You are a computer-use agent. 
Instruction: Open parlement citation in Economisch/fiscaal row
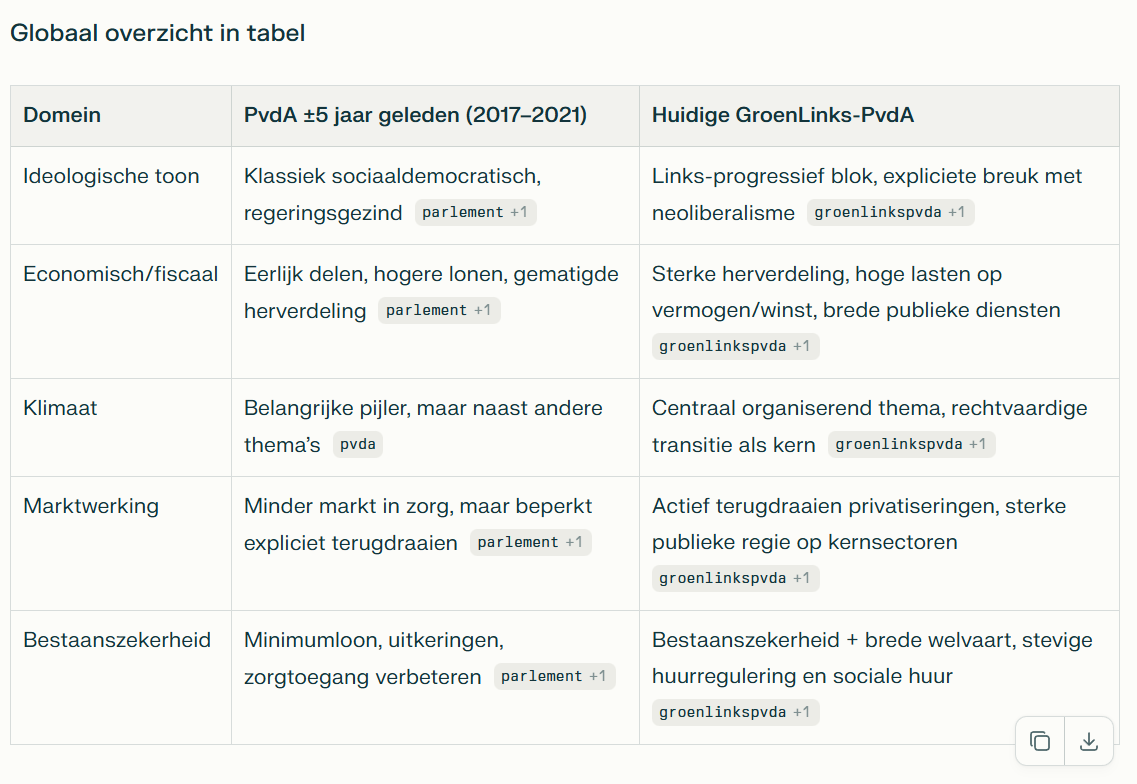pyautogui.click(x=438, y=310)
